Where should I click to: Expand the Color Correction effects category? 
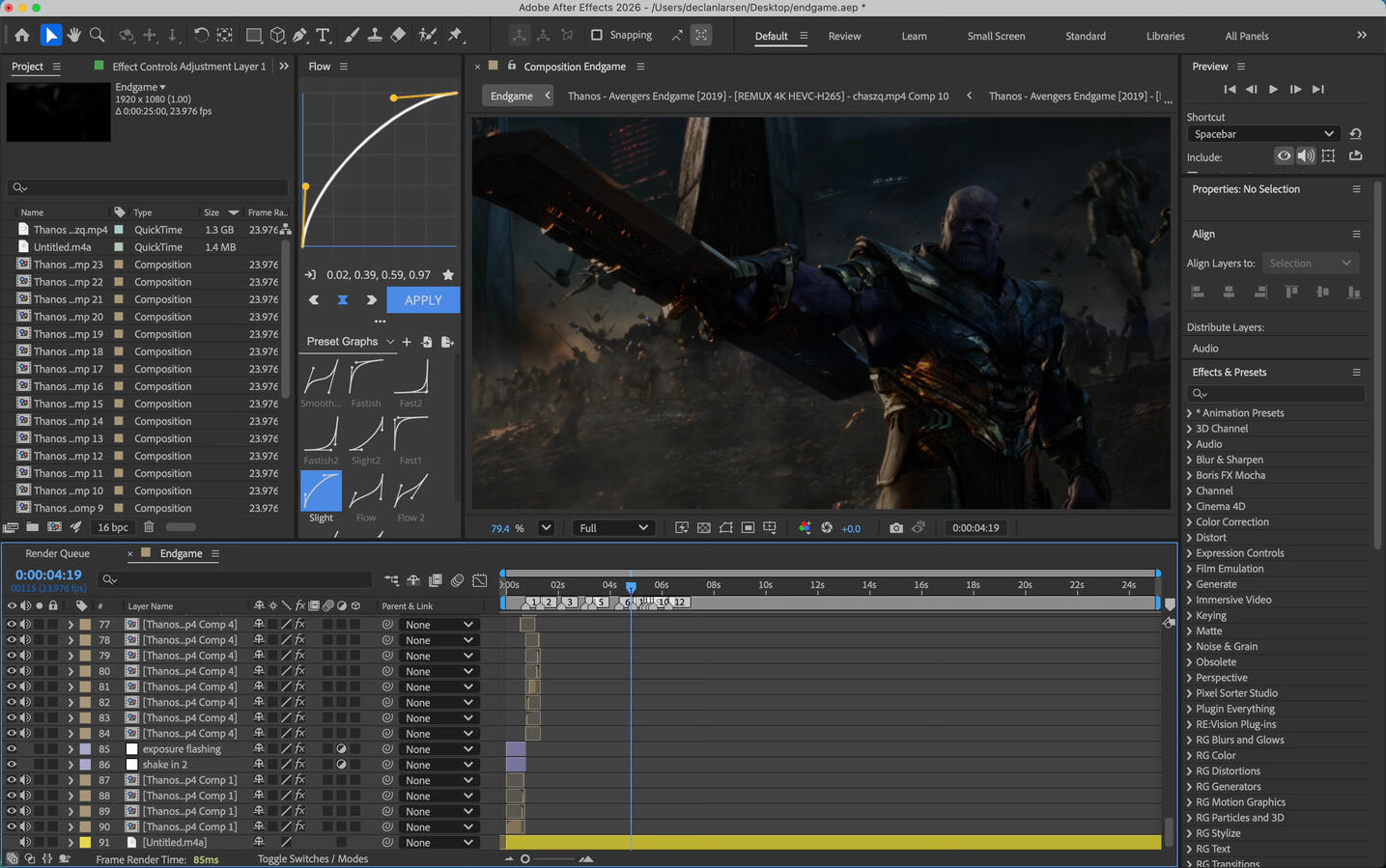point(1189,522)
